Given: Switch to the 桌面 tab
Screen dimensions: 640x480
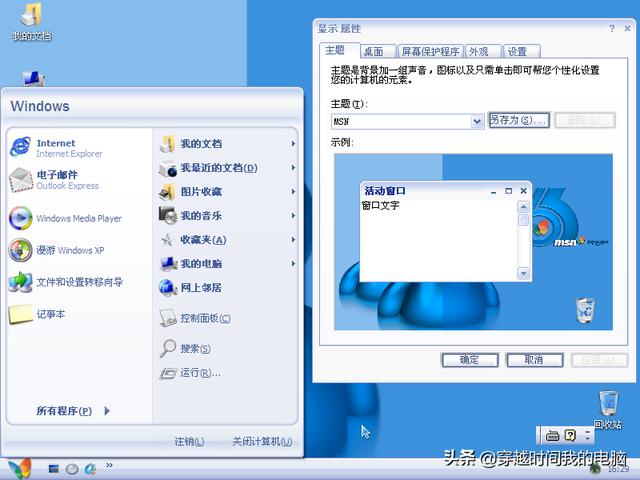Looking at the screenshot, I should tap(378, 51).
